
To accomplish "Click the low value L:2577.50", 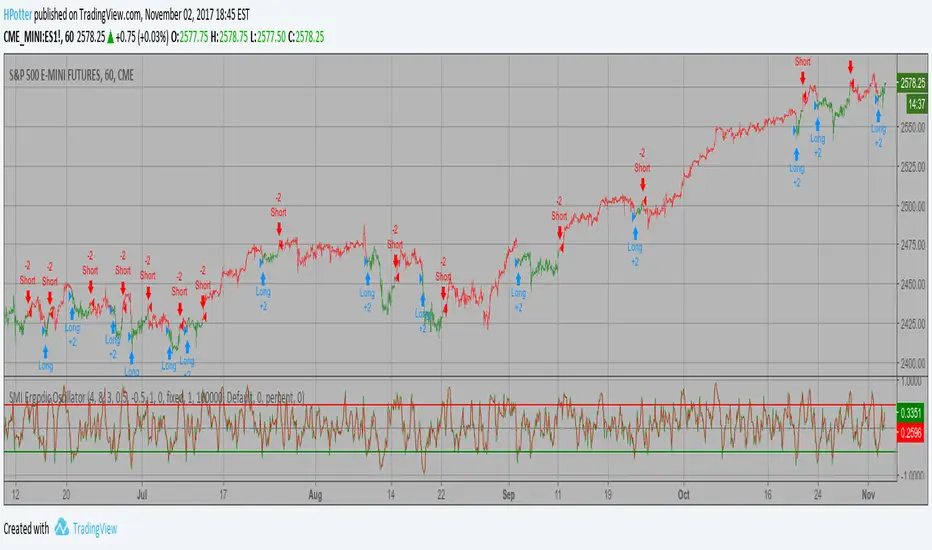I will pos(268,37).
